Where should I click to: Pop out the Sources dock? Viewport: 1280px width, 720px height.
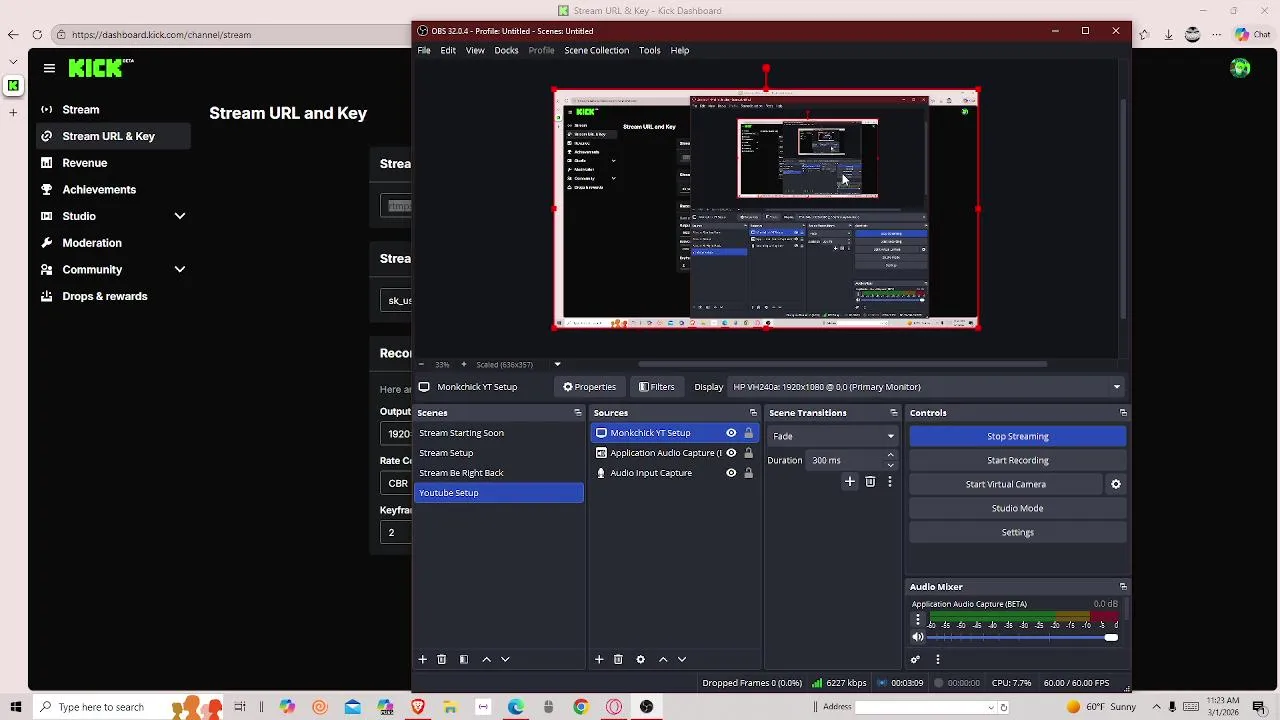(753, 413)
